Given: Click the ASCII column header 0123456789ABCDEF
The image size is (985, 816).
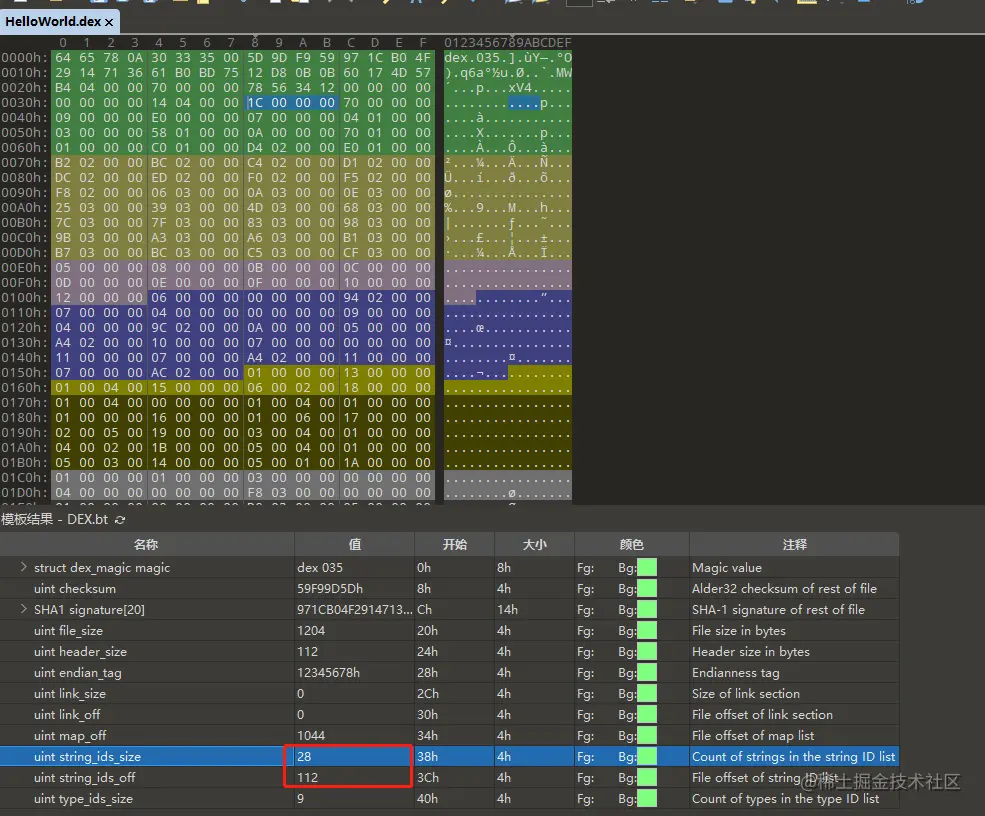Looking at the screenshot, I should 508,43.
